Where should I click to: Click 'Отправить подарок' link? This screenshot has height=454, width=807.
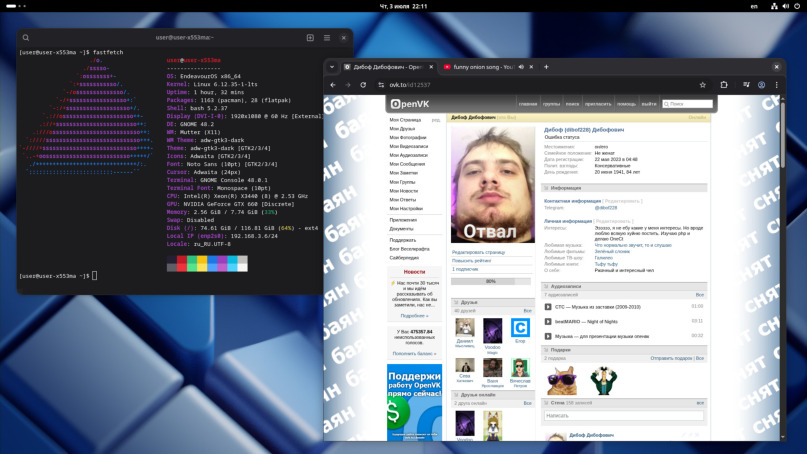point(671,358)
